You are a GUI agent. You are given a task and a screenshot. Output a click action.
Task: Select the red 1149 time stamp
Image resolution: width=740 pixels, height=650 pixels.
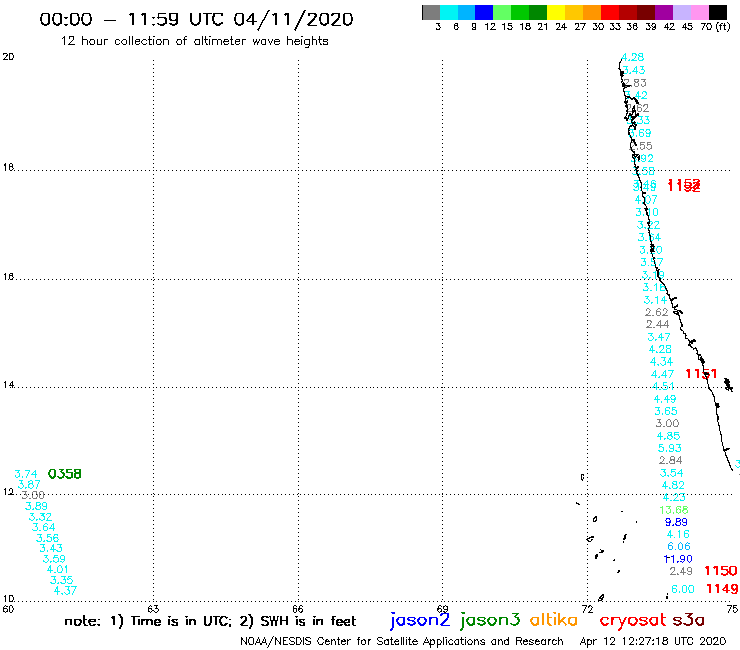click(722, 589)
